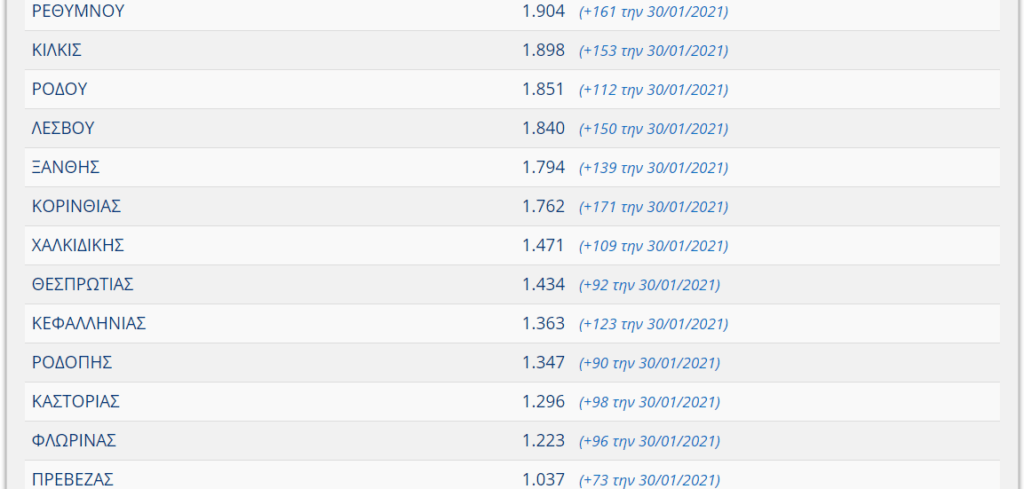Click the ΘΕΣΠΡΩΤΙΑΣ row label
This screenshot has height=489, width=1024.
(x=82, y=285)
